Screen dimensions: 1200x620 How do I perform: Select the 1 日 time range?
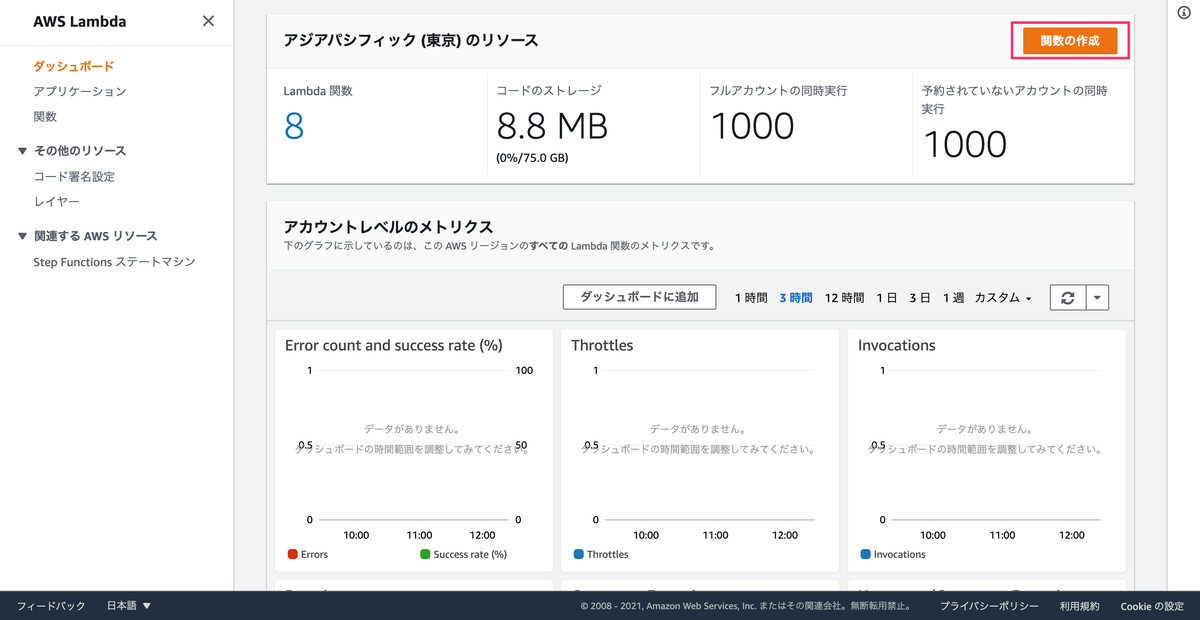[886, 298]
